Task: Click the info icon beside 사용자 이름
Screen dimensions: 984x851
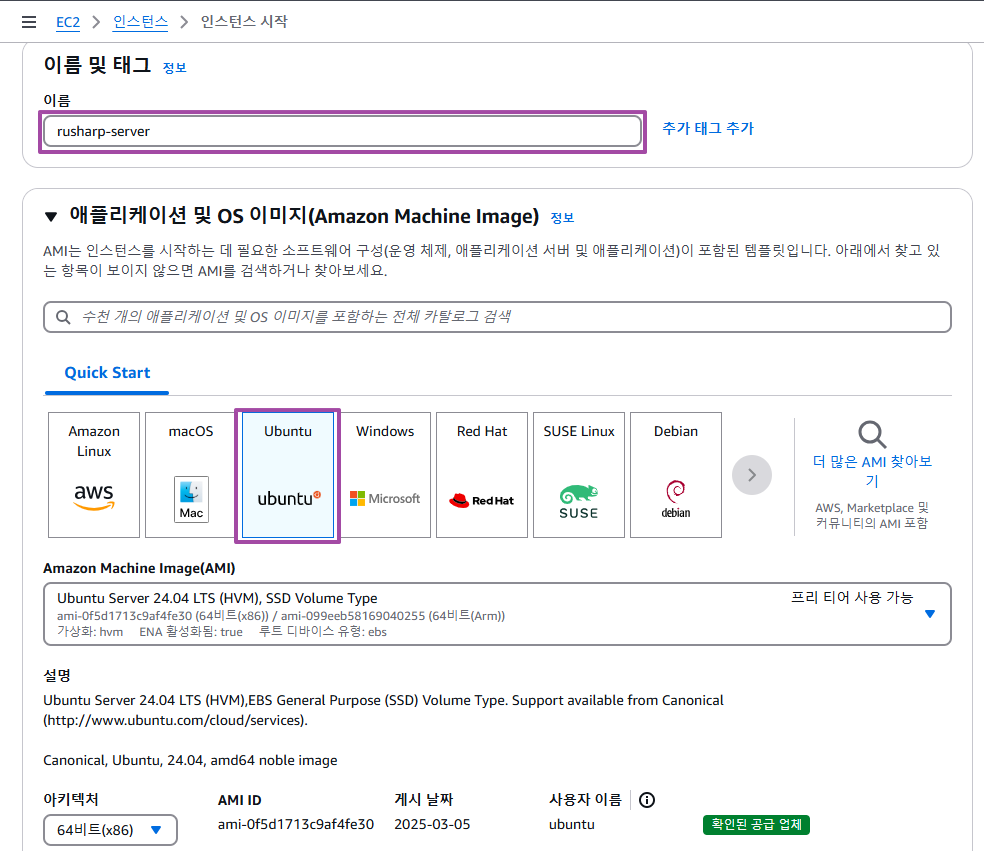Action: coord(647,800)
